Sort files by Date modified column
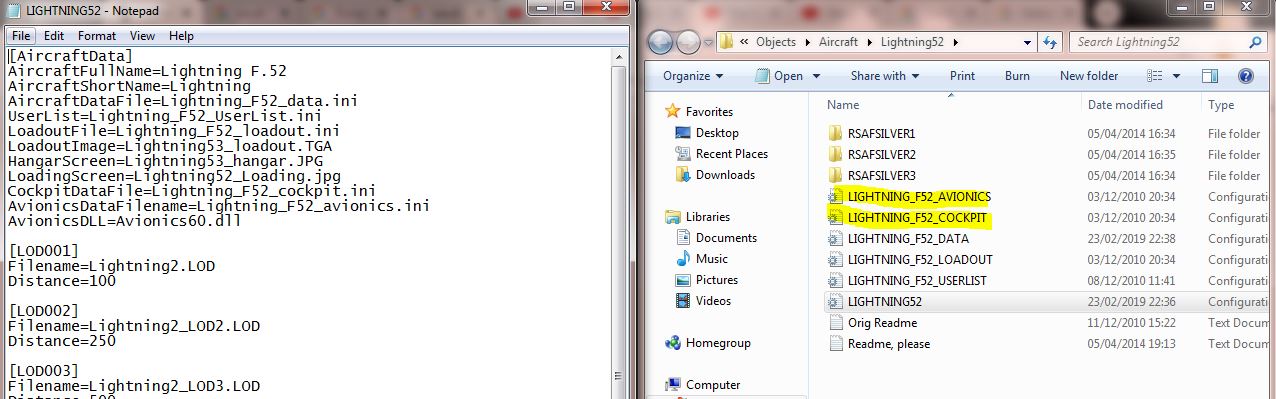This screenshot has width=1276, height=399. point(1125,105)
